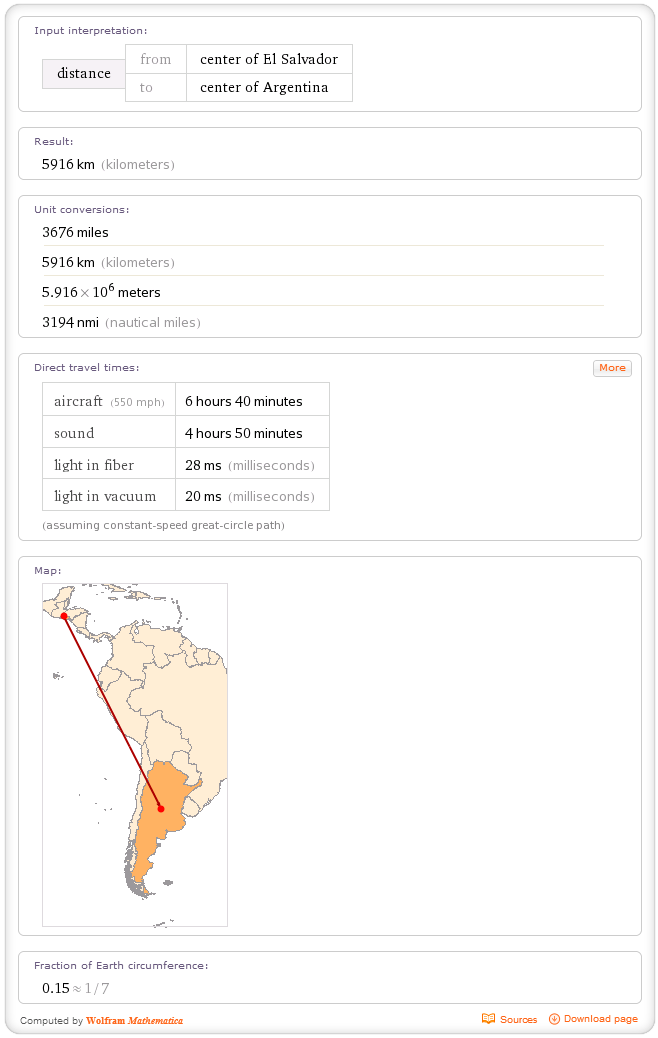Click the Sources book icon
This screenshot has width=658, height=1038.
[x=491, y=1019]
